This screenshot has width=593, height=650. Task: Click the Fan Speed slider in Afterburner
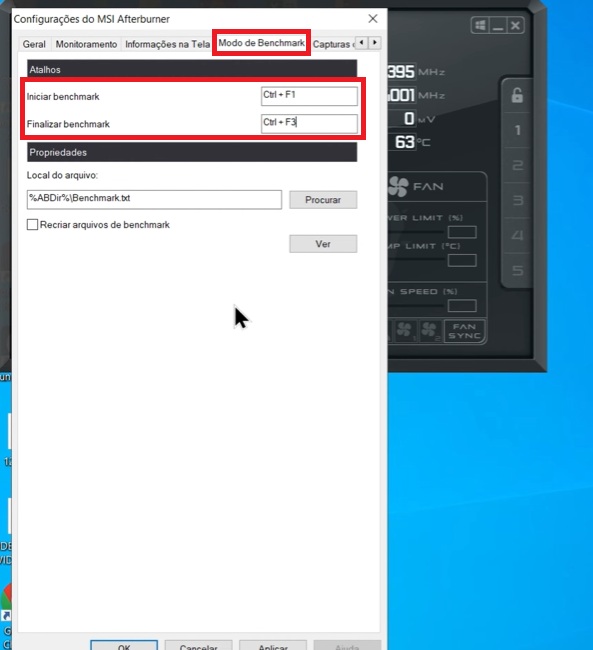[416, 306]
